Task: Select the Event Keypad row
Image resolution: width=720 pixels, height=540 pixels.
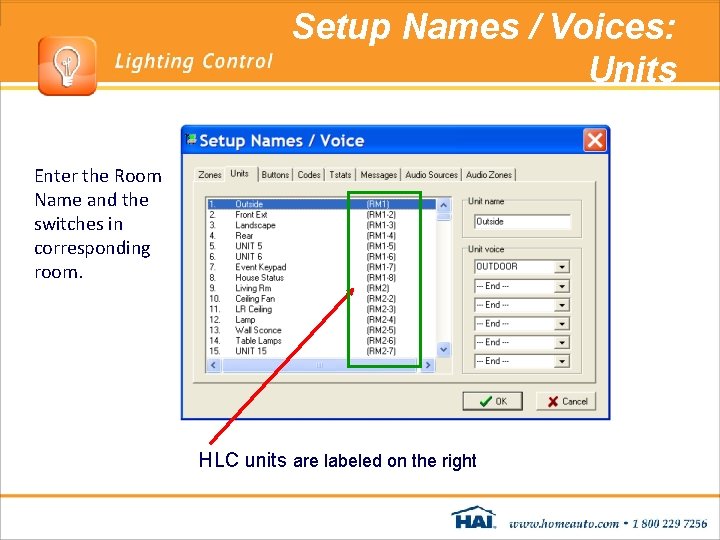Action: coord(321,267)
